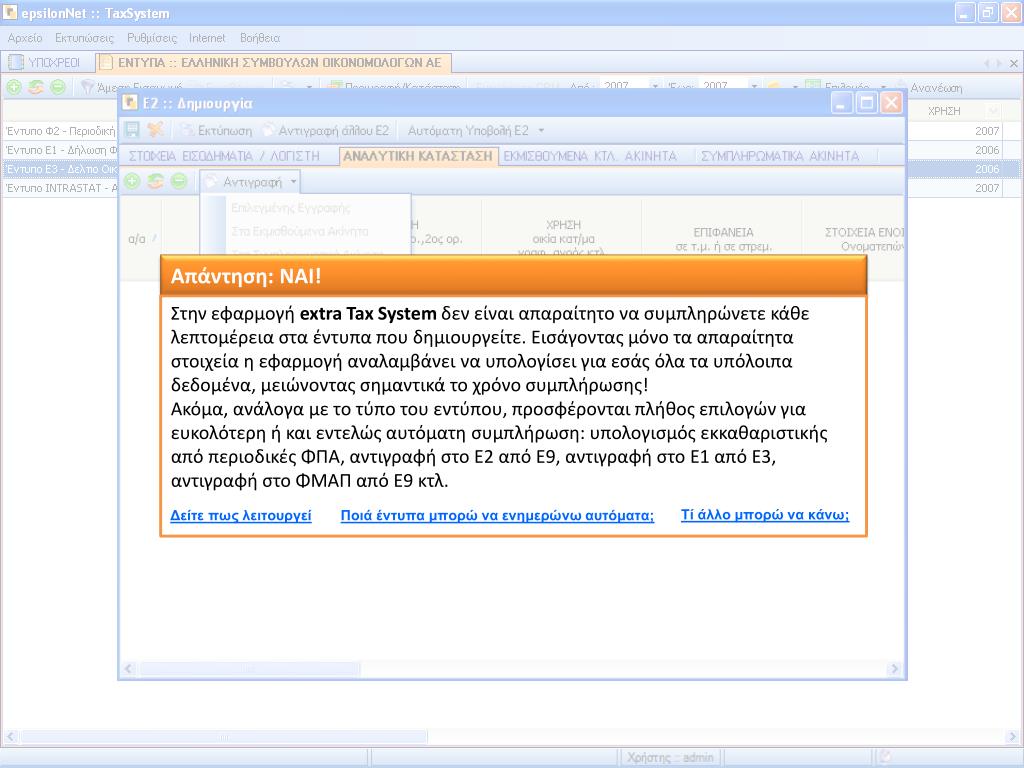Image resolution: width=1024 pixels, height=768 pixels.
Task: Expand the Αυτόματη Υποβολή Ε2 dropdown arrow
Action: click(541, 131)
